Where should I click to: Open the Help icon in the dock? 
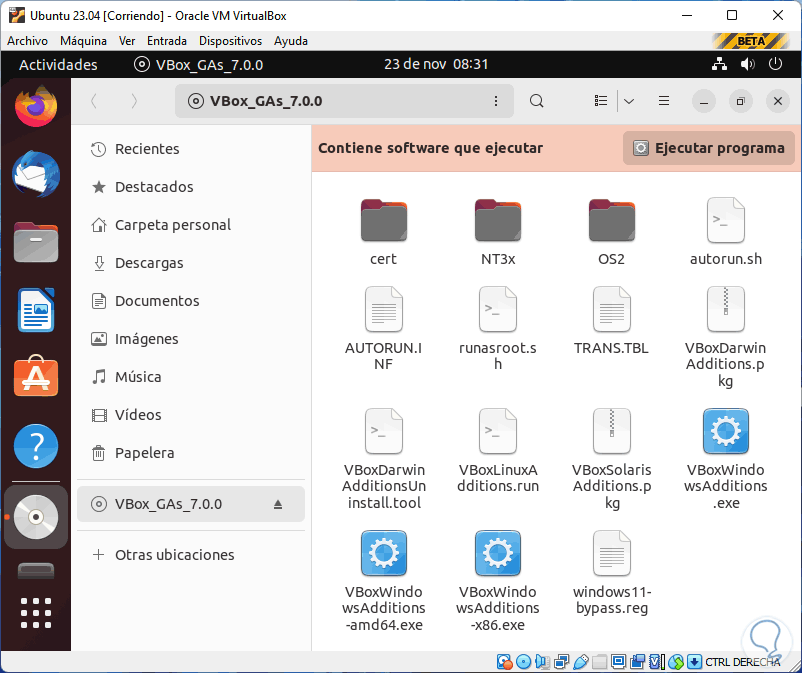[x=35, y=445]
